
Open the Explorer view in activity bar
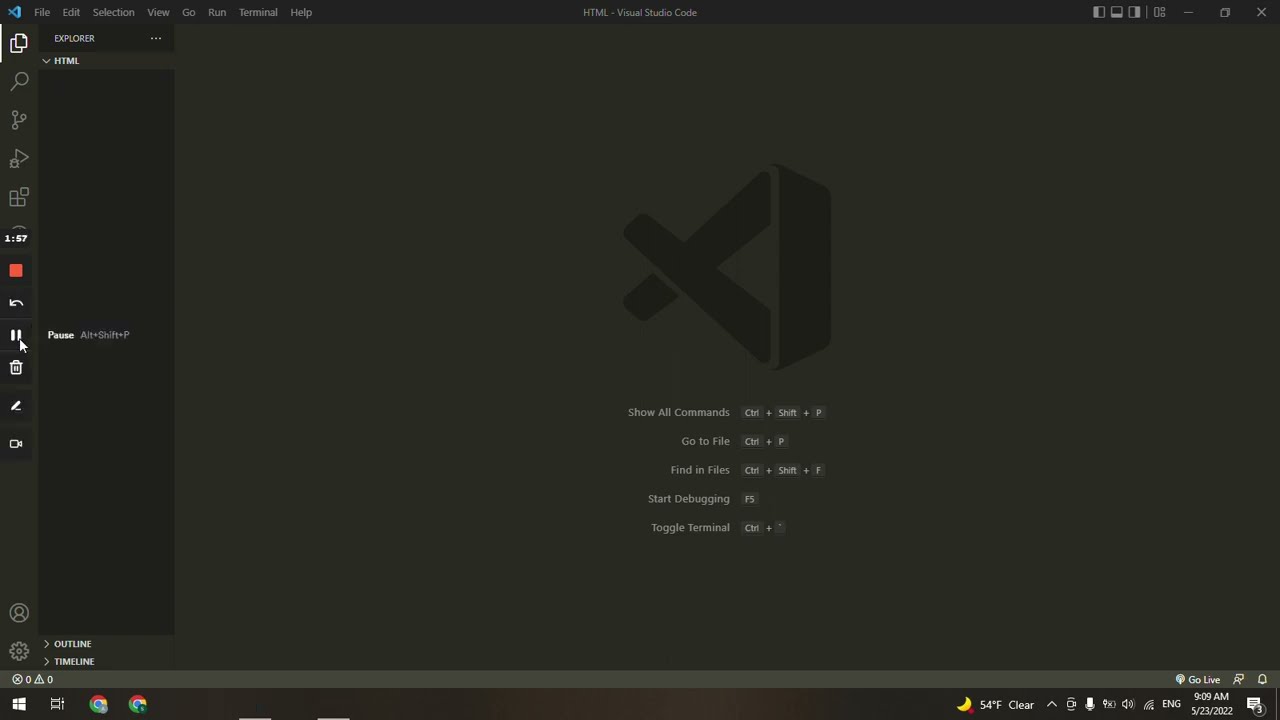19,43
